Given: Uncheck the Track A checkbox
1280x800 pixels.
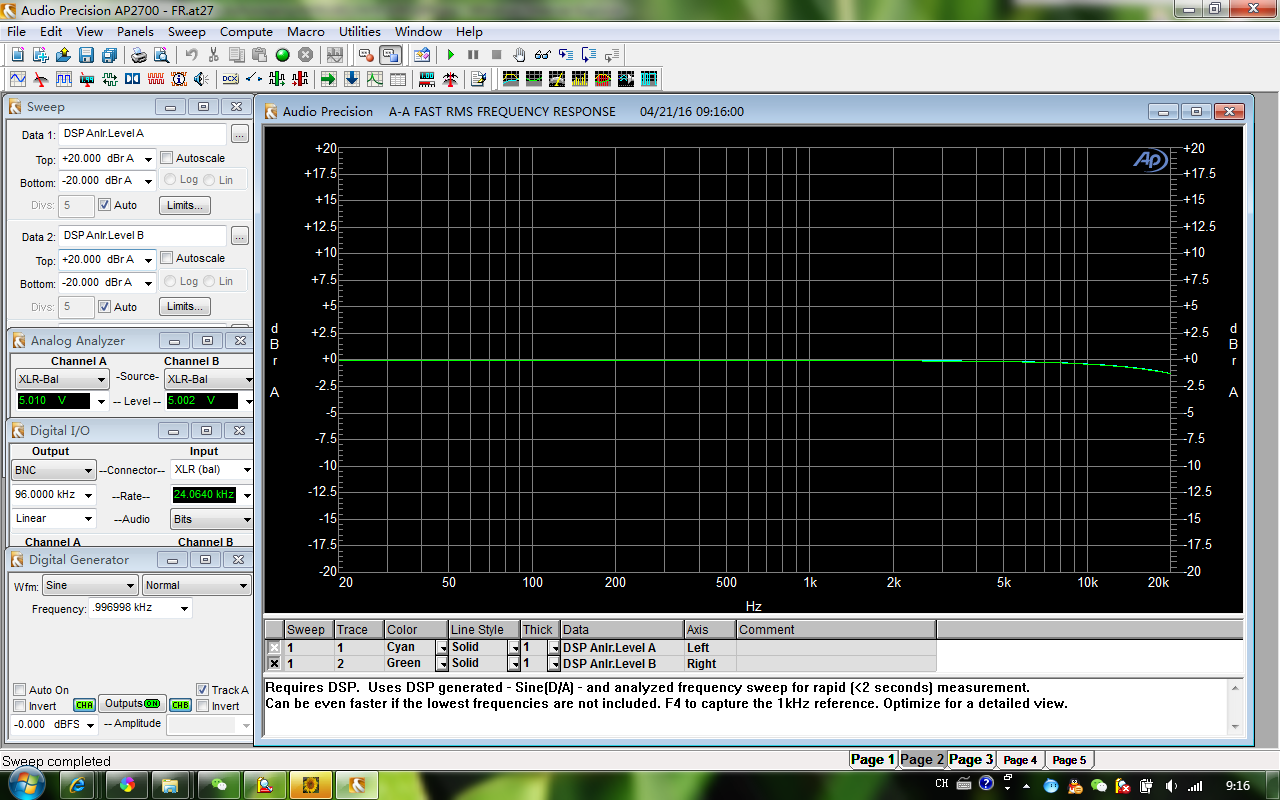Looking at the screenshot, I should coord(203,690).
